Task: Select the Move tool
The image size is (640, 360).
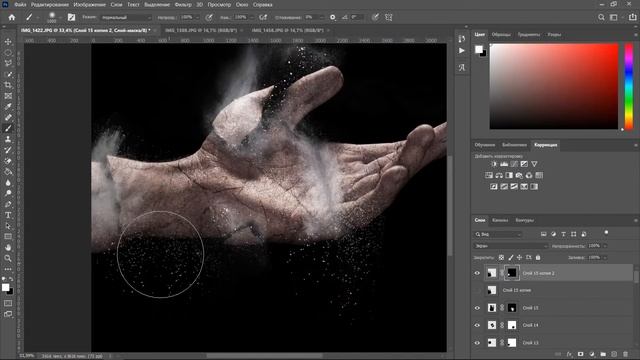Action: [8, 42]
